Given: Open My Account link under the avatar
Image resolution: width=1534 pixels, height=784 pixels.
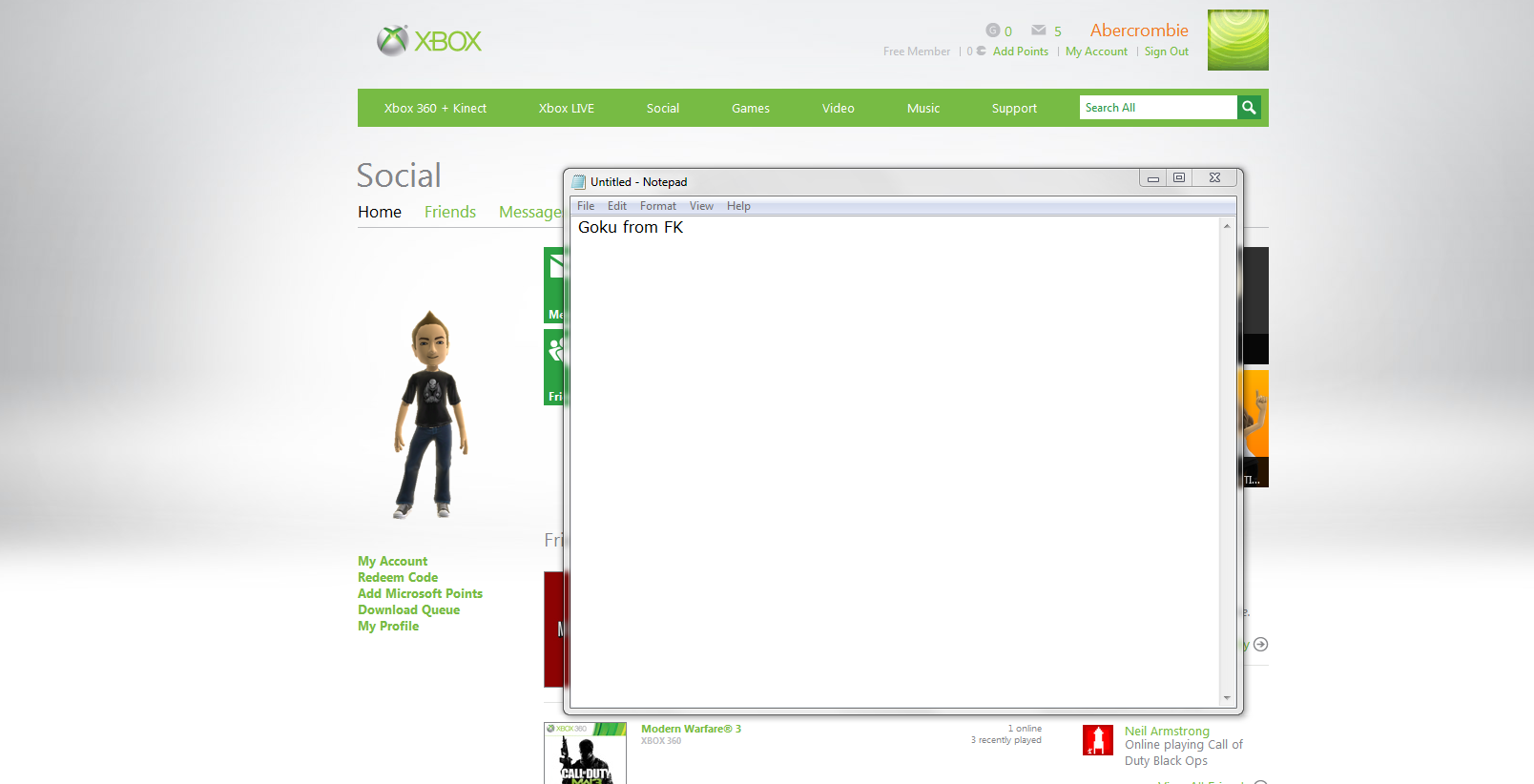Looking at the screenshot, I should [x=392, y=561].
